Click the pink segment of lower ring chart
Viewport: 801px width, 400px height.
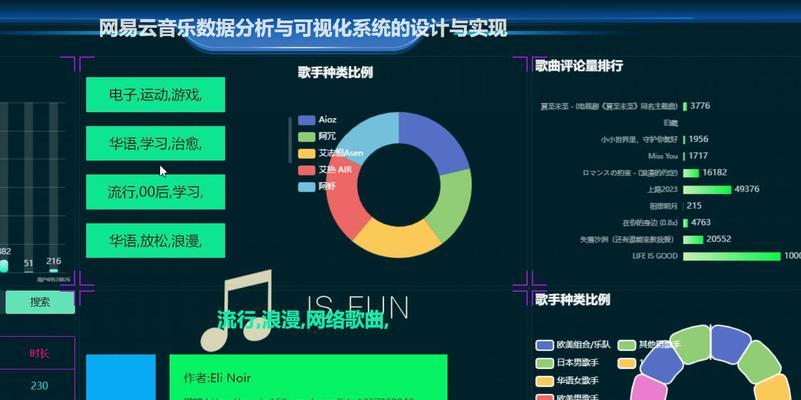646,389
